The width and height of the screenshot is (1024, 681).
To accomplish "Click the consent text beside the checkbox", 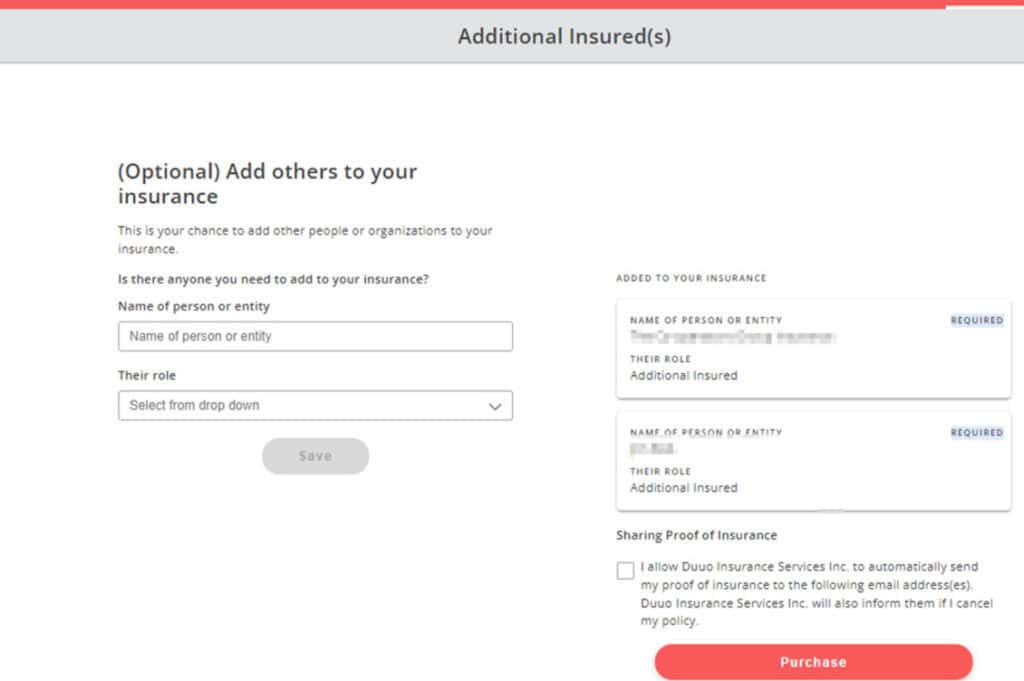I will click(816, 594).
